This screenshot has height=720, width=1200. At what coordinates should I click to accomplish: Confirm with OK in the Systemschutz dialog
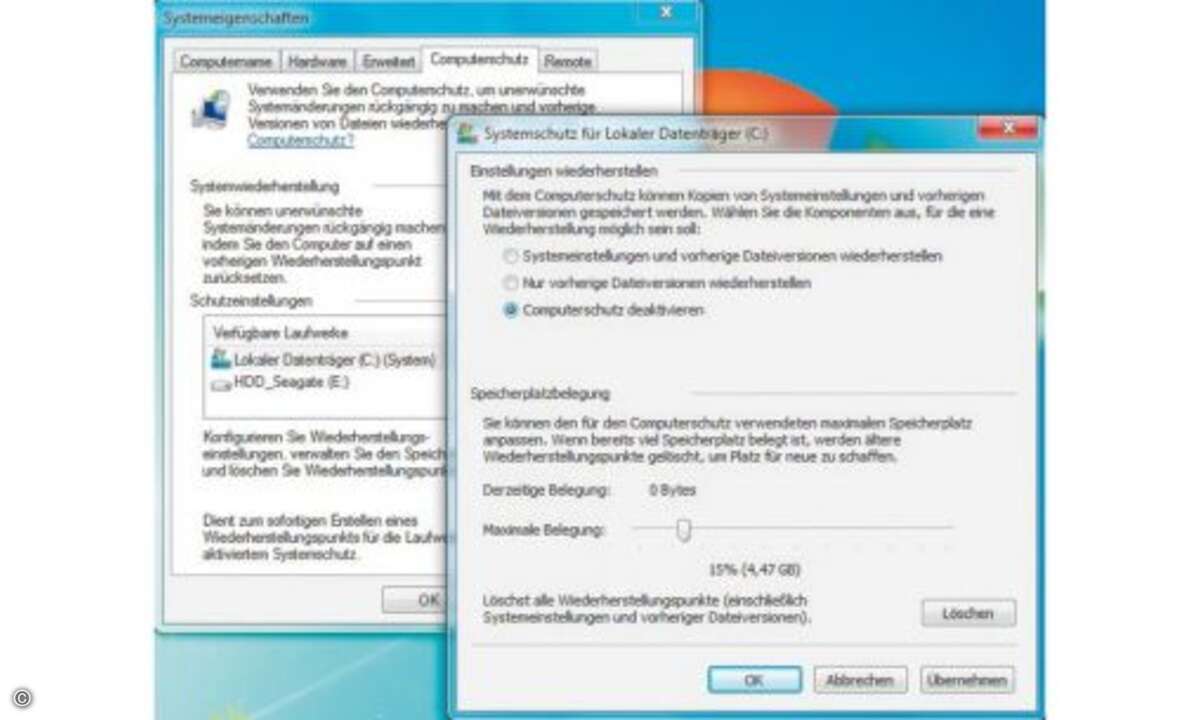click(x=754, y=679)
